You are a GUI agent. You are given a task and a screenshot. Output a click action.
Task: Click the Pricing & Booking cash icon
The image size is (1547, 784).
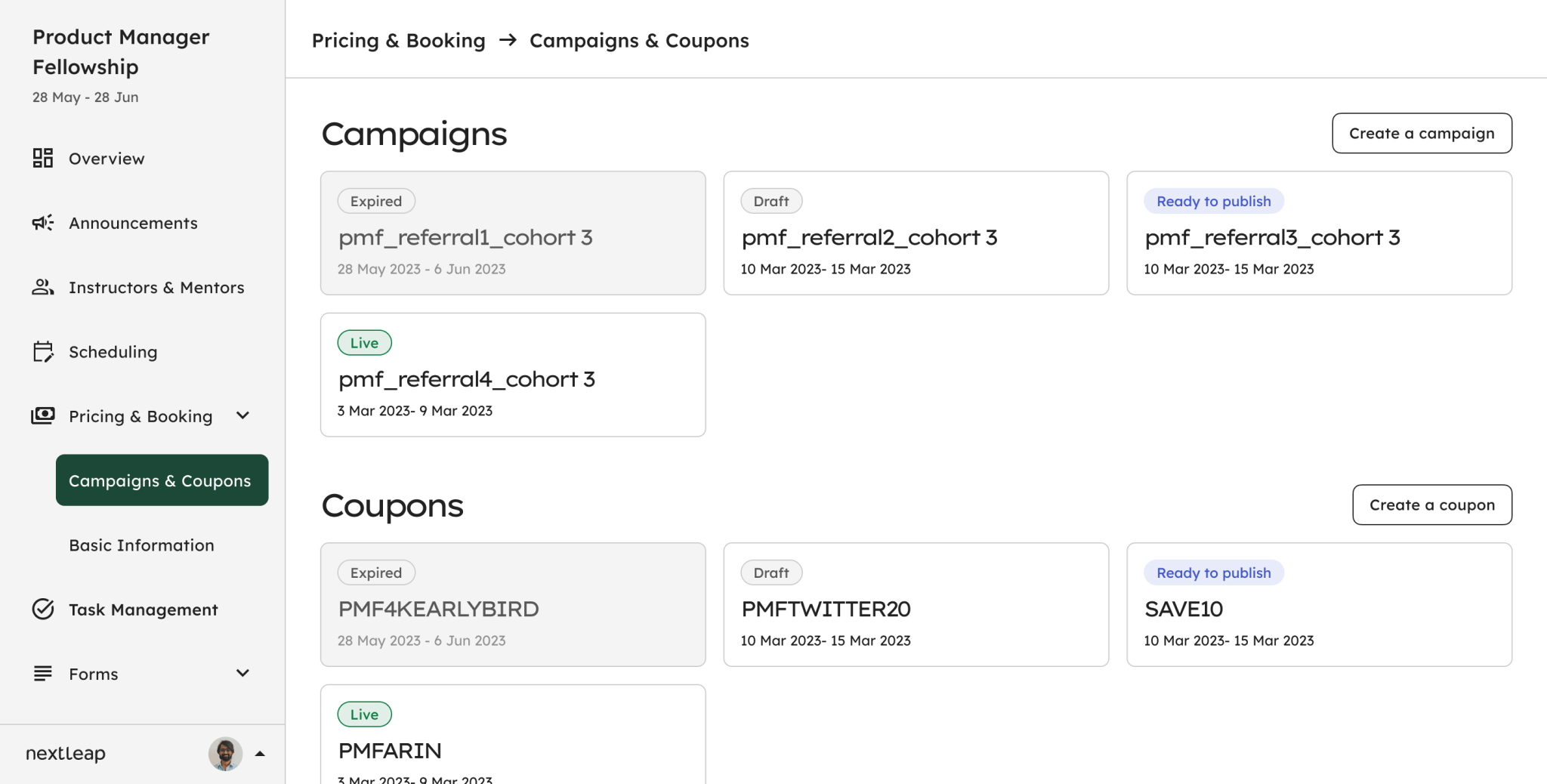pyautogui.click(x=43, y=415)
